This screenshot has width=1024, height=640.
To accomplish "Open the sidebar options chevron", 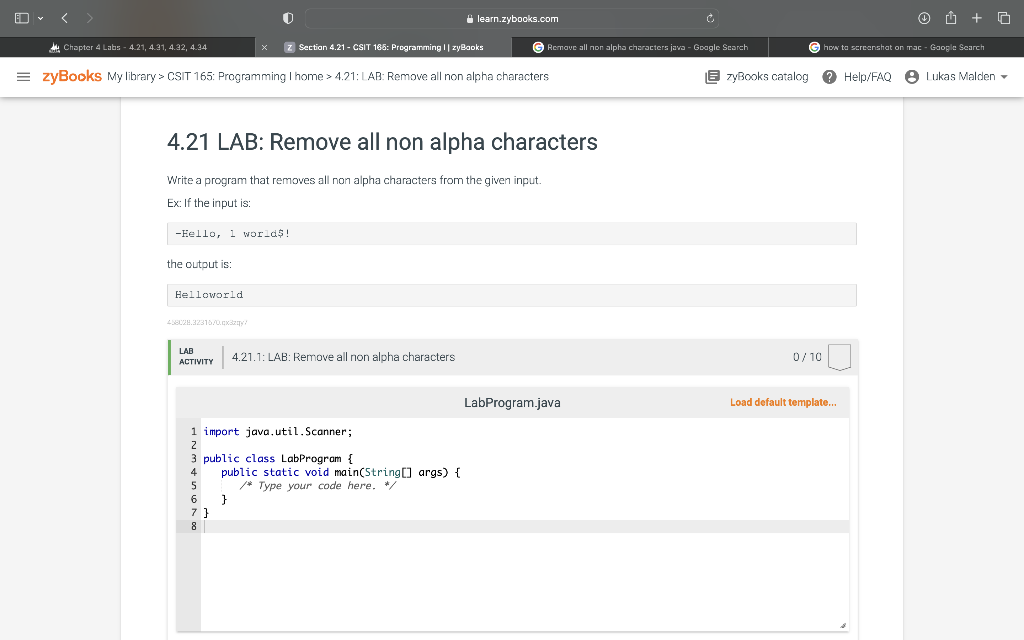I will 41,17.
